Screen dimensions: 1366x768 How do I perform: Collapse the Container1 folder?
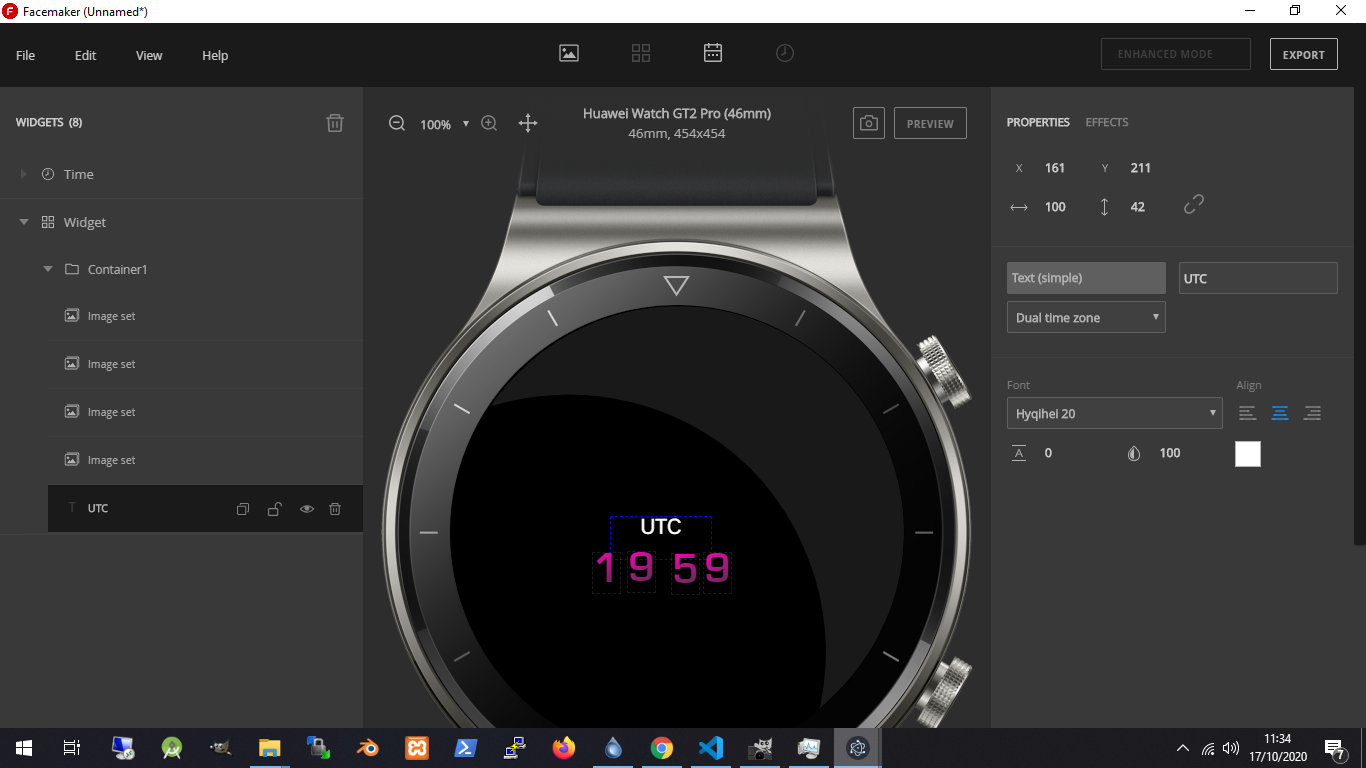point(47,269)
